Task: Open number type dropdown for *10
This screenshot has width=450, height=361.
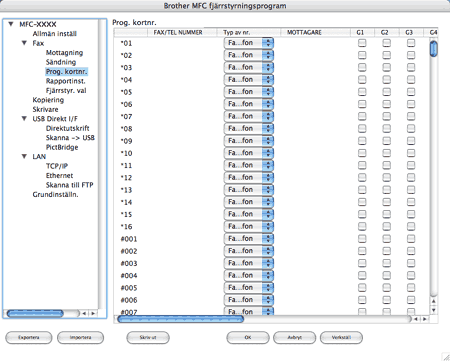Action: point(249,153)
